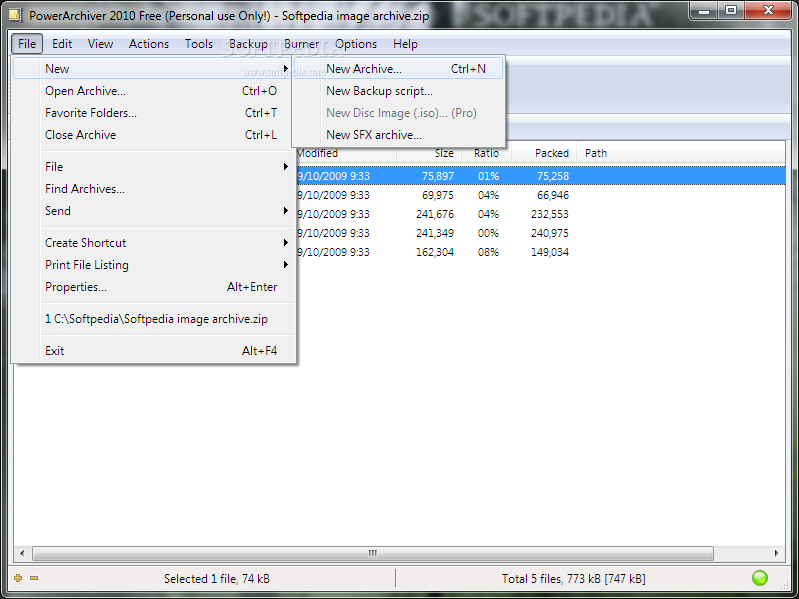
Task: Click packed value 149,034
Action: pyautogui.click(x=549, y=252)
